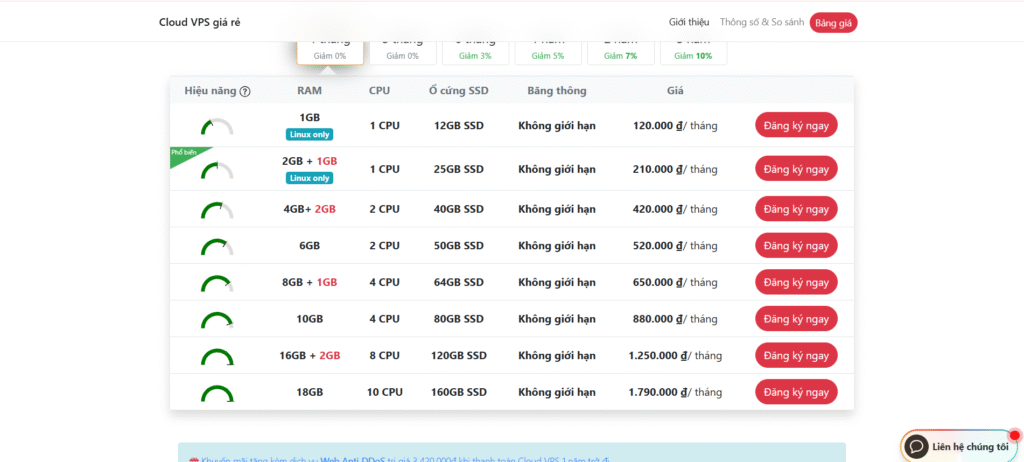Click Đăng ký ngay for the 120.000 ₫ plan

pyautogui.click(x=796, y=125)
